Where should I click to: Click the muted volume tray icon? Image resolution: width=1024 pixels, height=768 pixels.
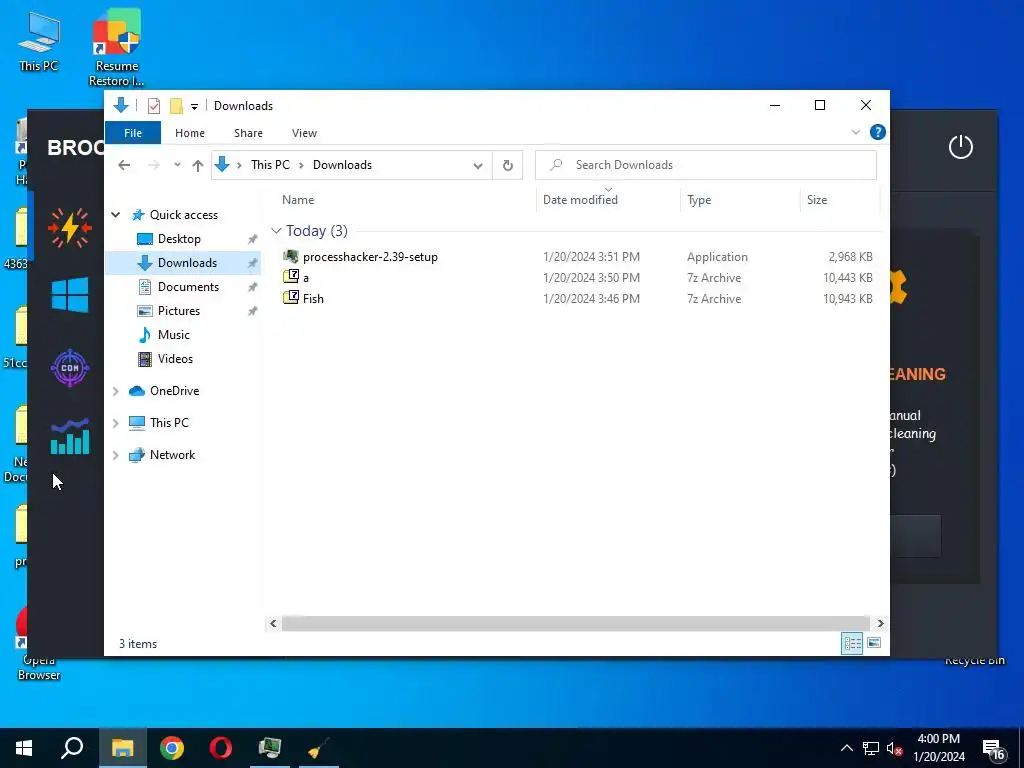click(895, 748)
